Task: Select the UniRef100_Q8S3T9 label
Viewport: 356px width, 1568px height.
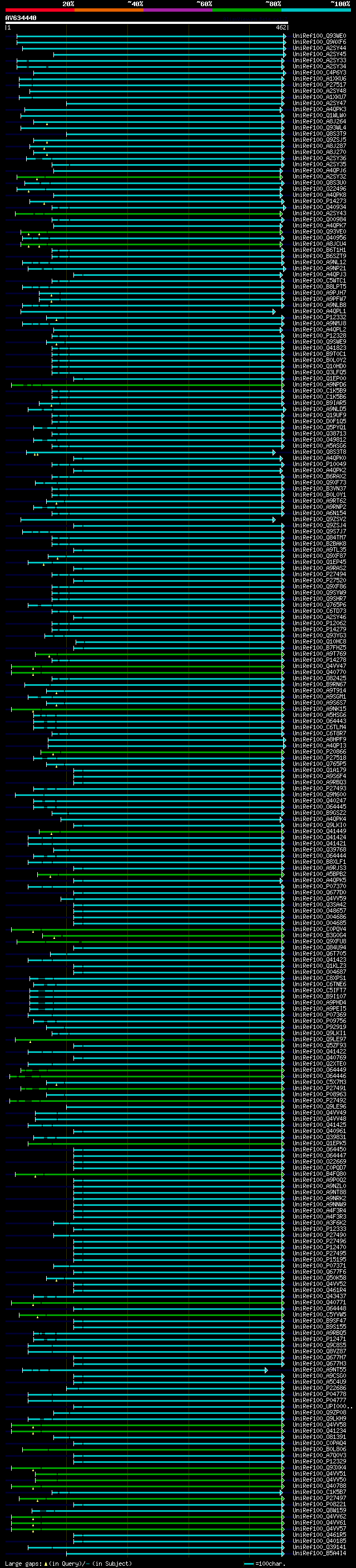Action: tap(319, 134)
